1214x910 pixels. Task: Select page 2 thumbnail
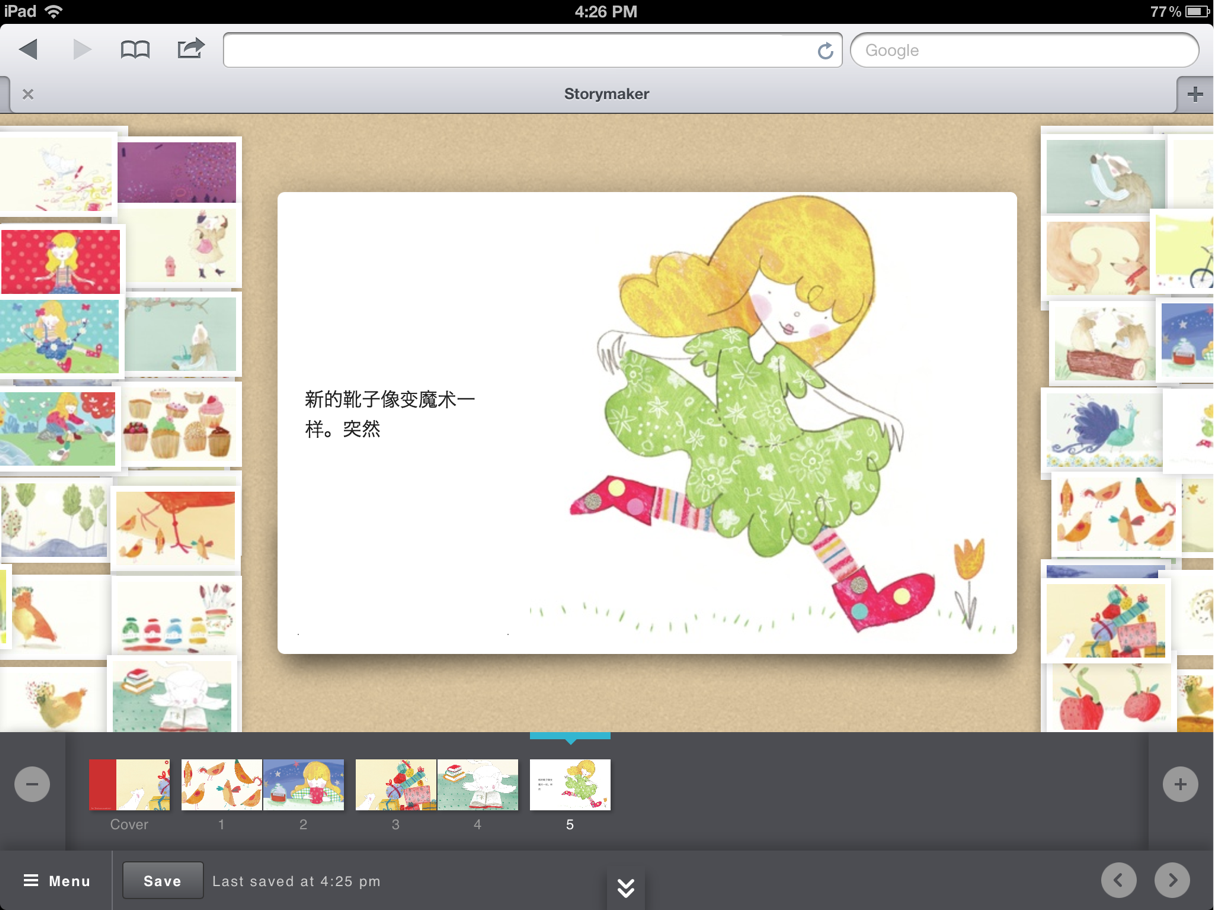point(304,784)
